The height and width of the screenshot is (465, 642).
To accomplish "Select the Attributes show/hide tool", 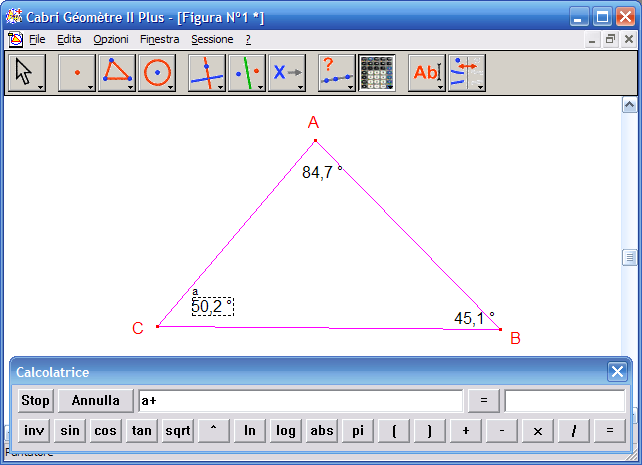I will click(x=467, y=73).
